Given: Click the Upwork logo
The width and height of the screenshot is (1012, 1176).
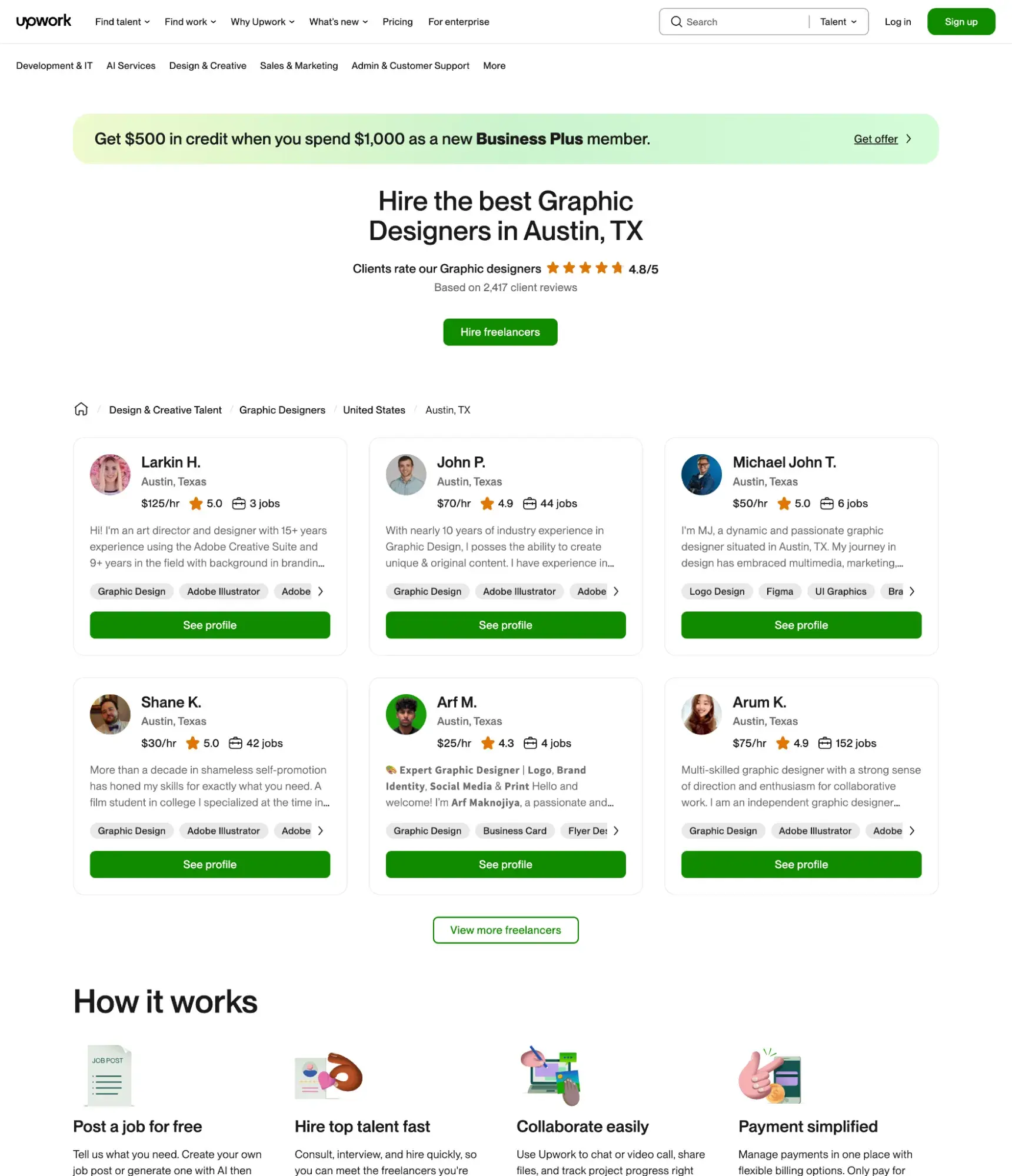Looking at the screenshot, I should (44, 21).
